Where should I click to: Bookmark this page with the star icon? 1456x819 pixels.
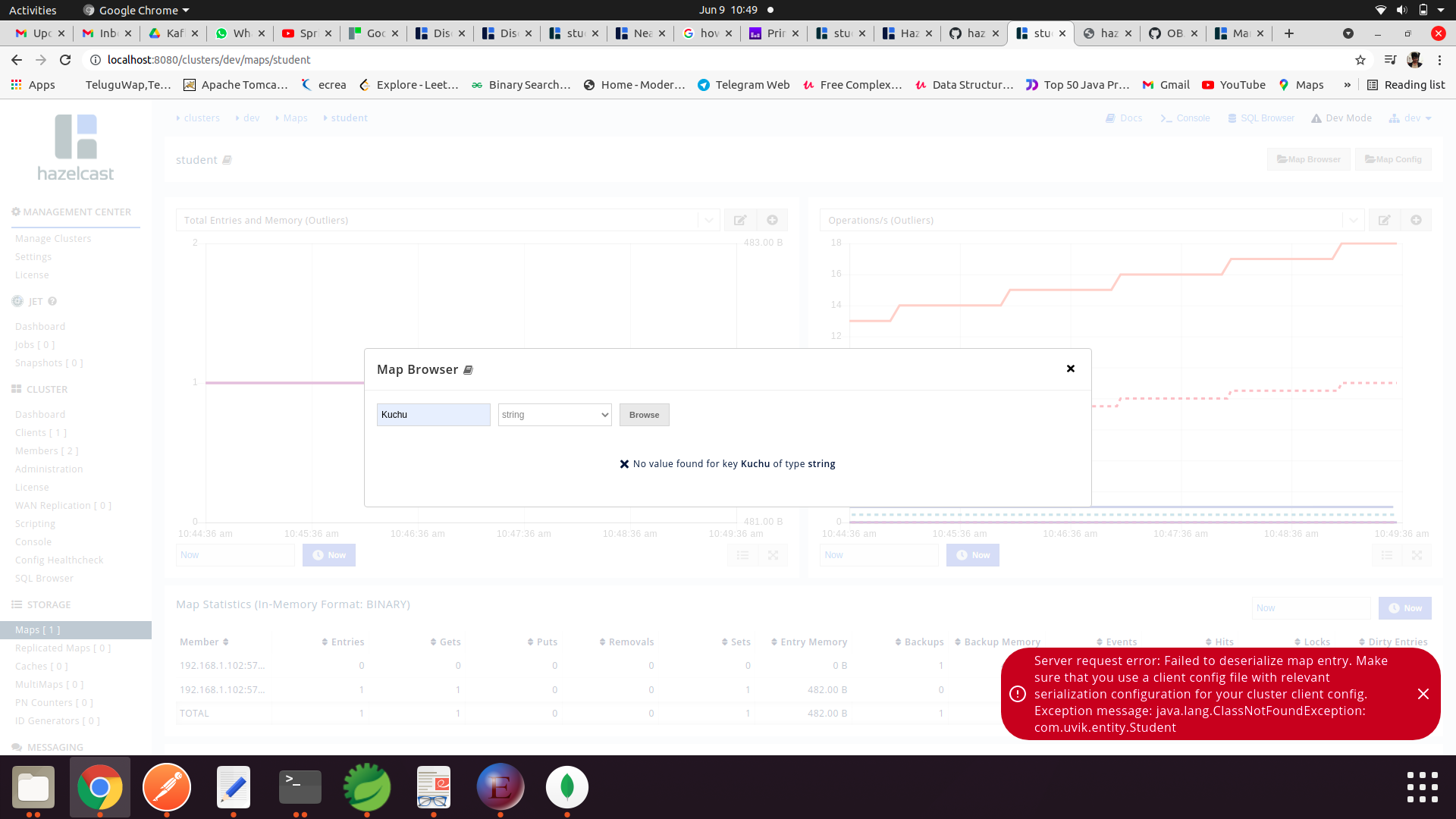1360,60
